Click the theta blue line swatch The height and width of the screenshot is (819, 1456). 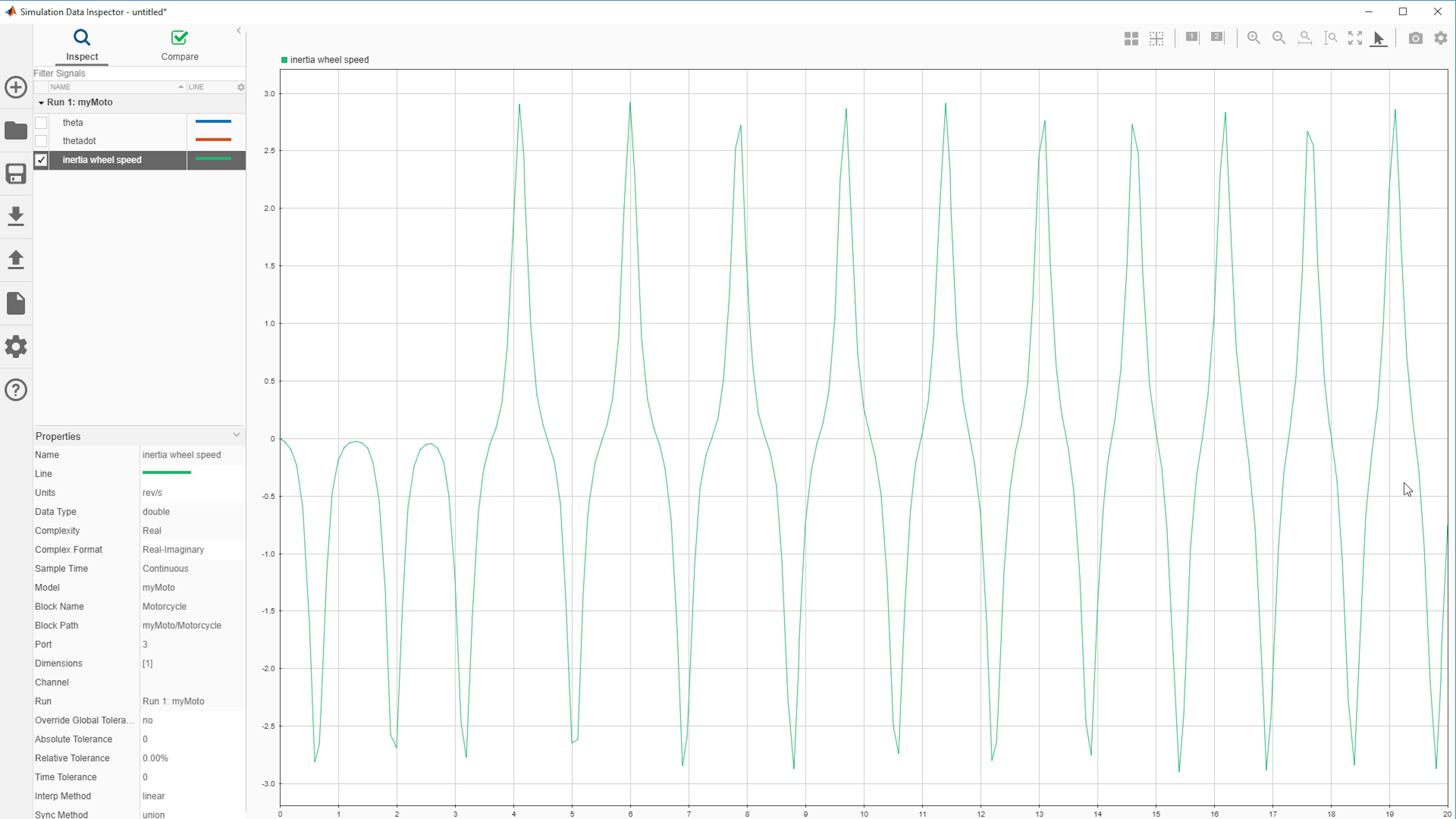(213, 122)
